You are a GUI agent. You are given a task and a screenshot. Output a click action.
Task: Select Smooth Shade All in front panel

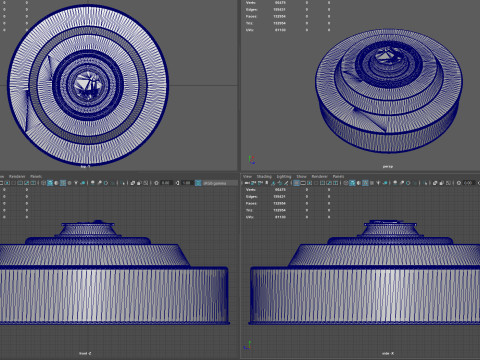tap(50, 183)
